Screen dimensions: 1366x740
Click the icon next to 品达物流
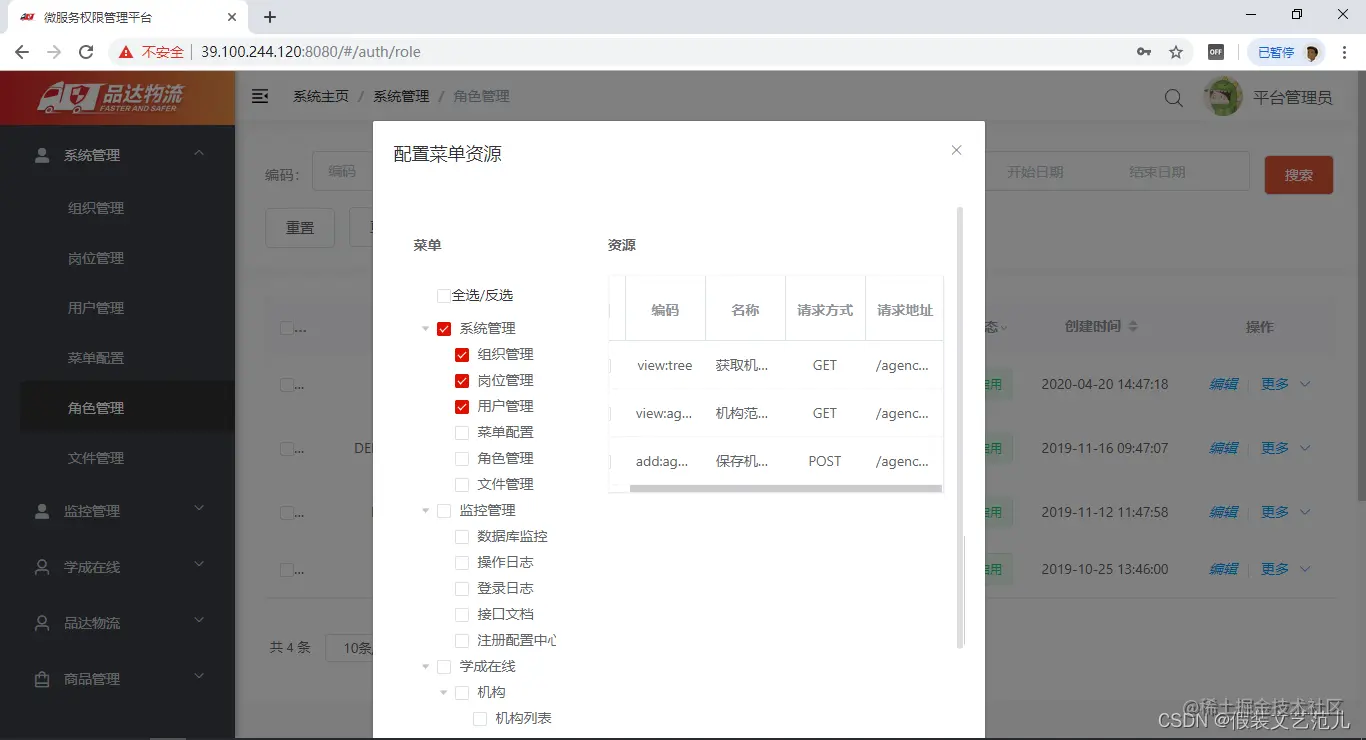[41, 623]
